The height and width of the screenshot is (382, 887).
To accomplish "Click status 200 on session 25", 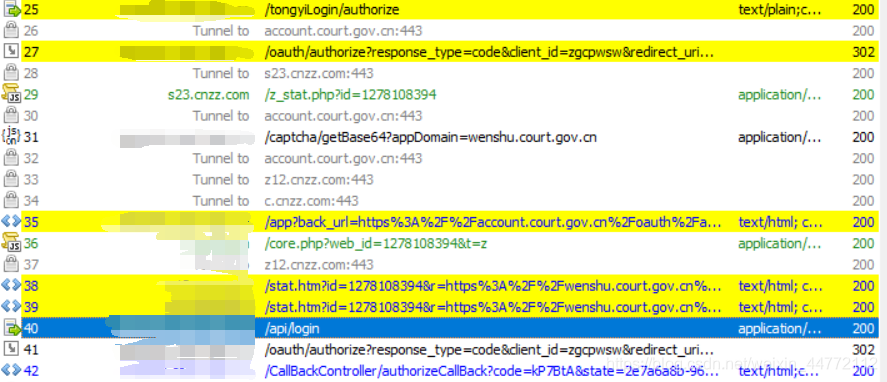I will 863,10.
